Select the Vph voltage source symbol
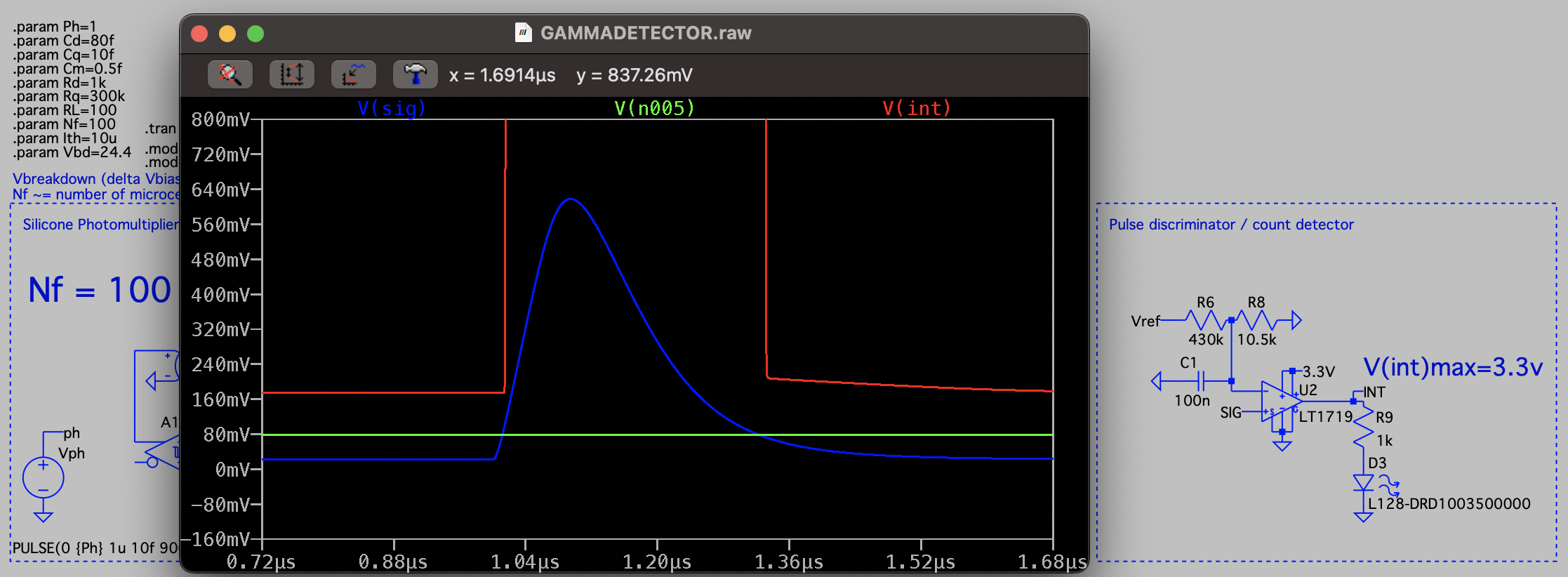Viewport: 1568px width, 577px height. [44, 478]
